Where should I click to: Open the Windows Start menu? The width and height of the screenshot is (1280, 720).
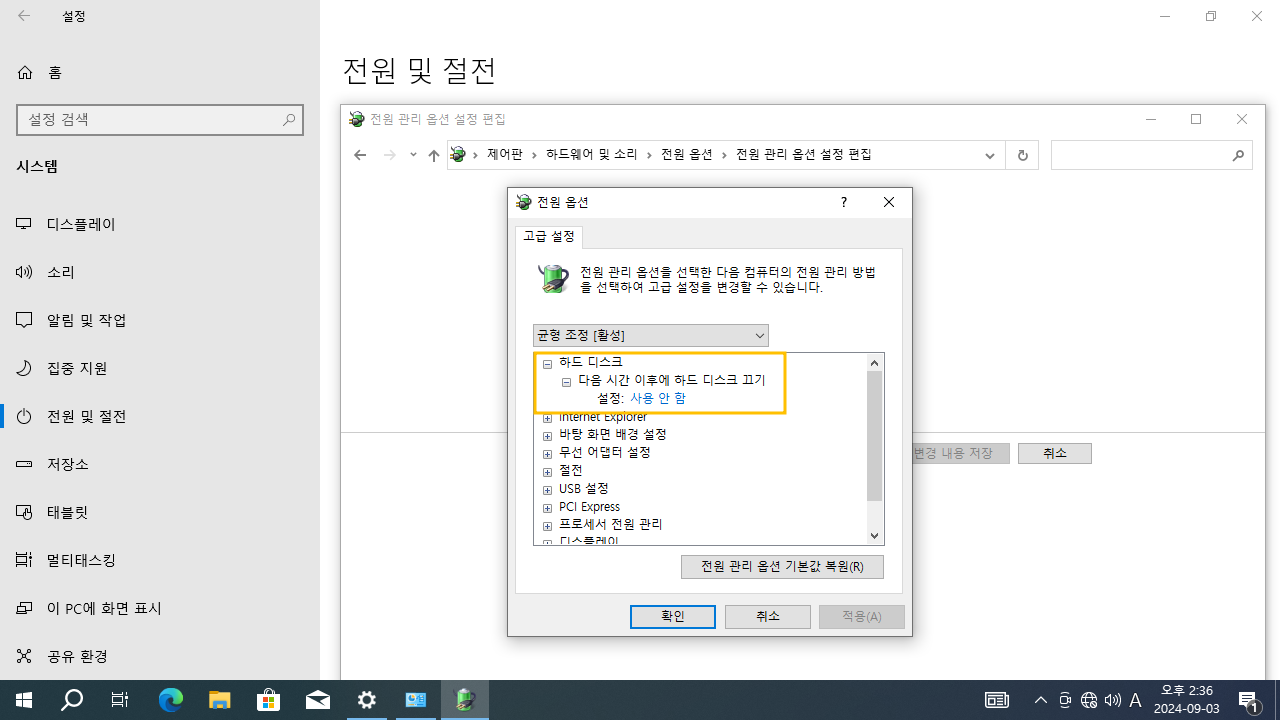pyautogui.click(x=24, y=700)
